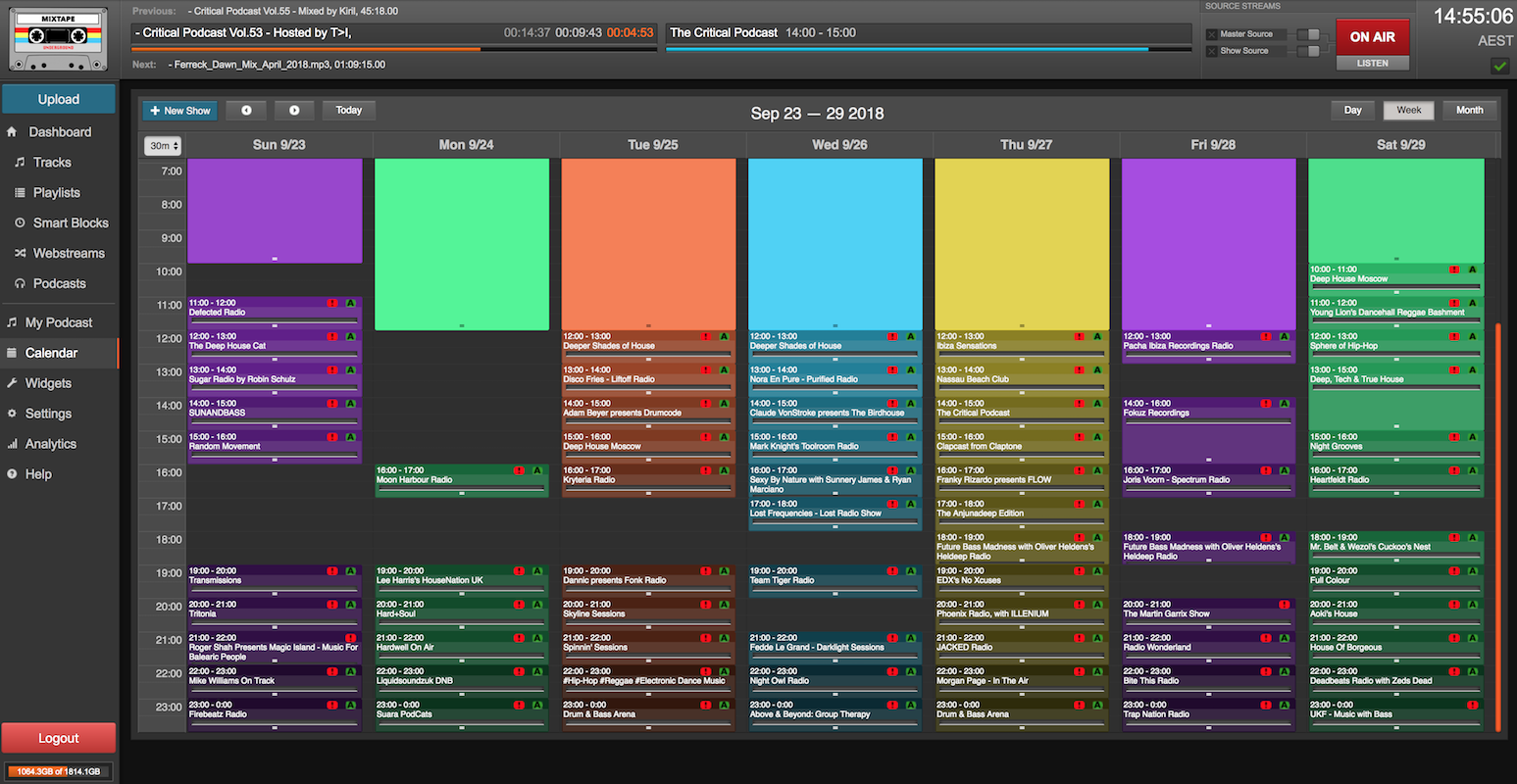Click The Anjunadeep Edition show on Thursday
This screenshot has width=1517, height=784.
[x=1022, y=514]
